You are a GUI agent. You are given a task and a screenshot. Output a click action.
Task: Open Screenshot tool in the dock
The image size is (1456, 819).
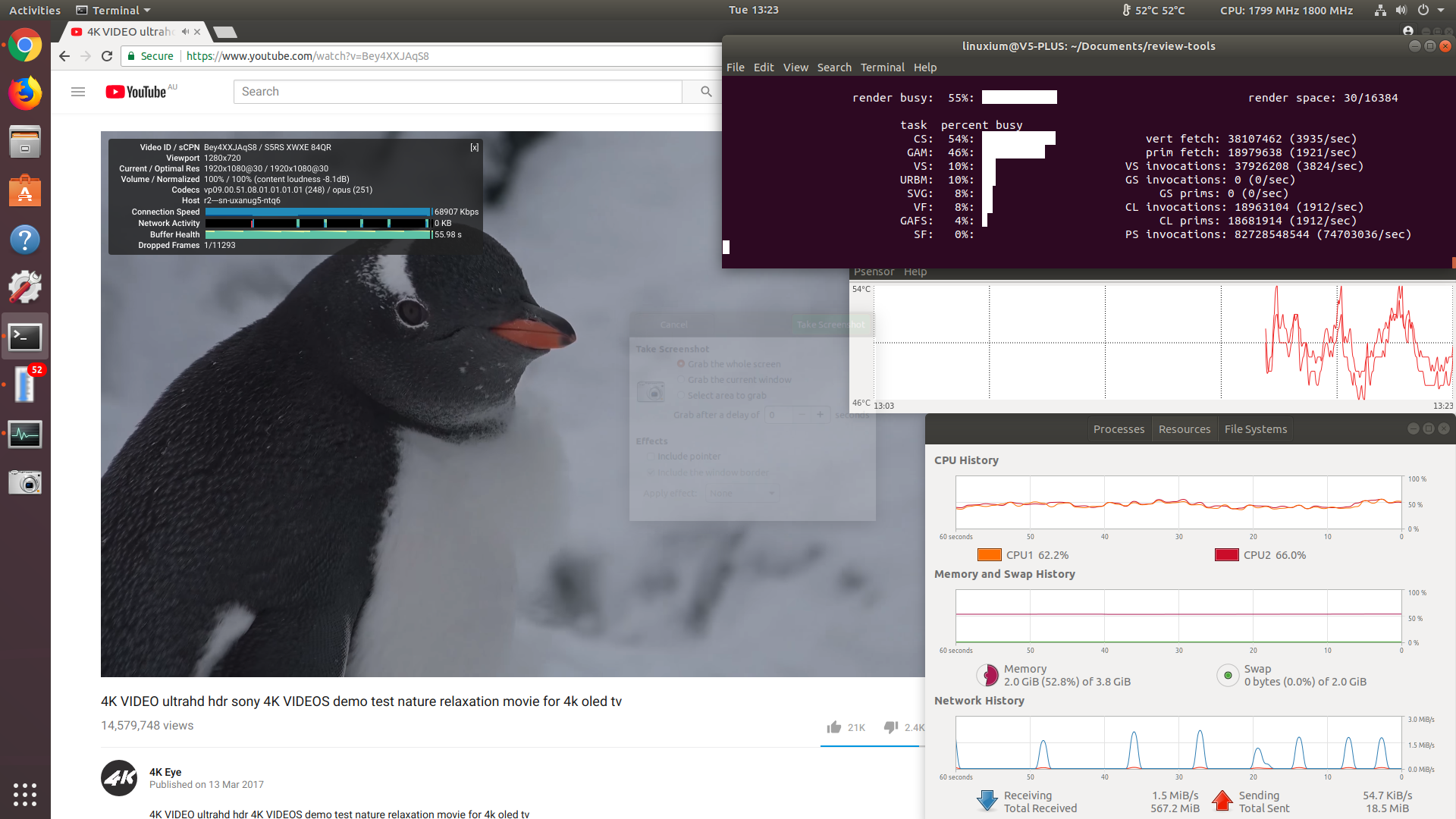[25, 482]
